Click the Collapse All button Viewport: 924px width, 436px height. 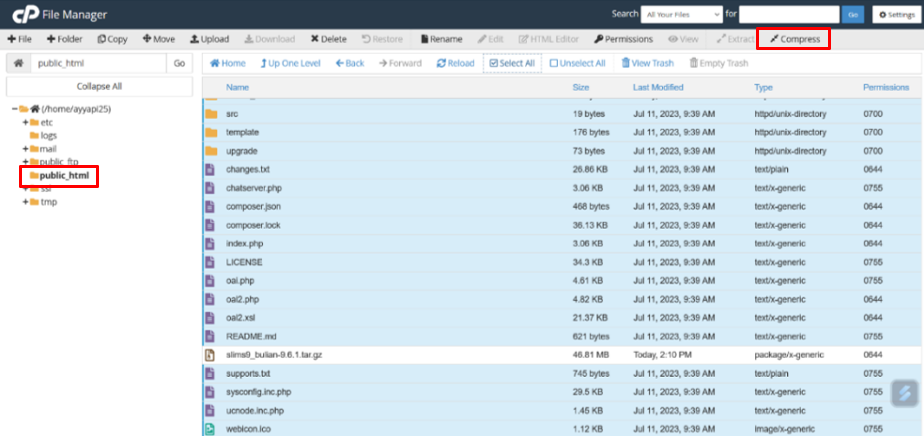pyautogui.click(x=99, y=86)
